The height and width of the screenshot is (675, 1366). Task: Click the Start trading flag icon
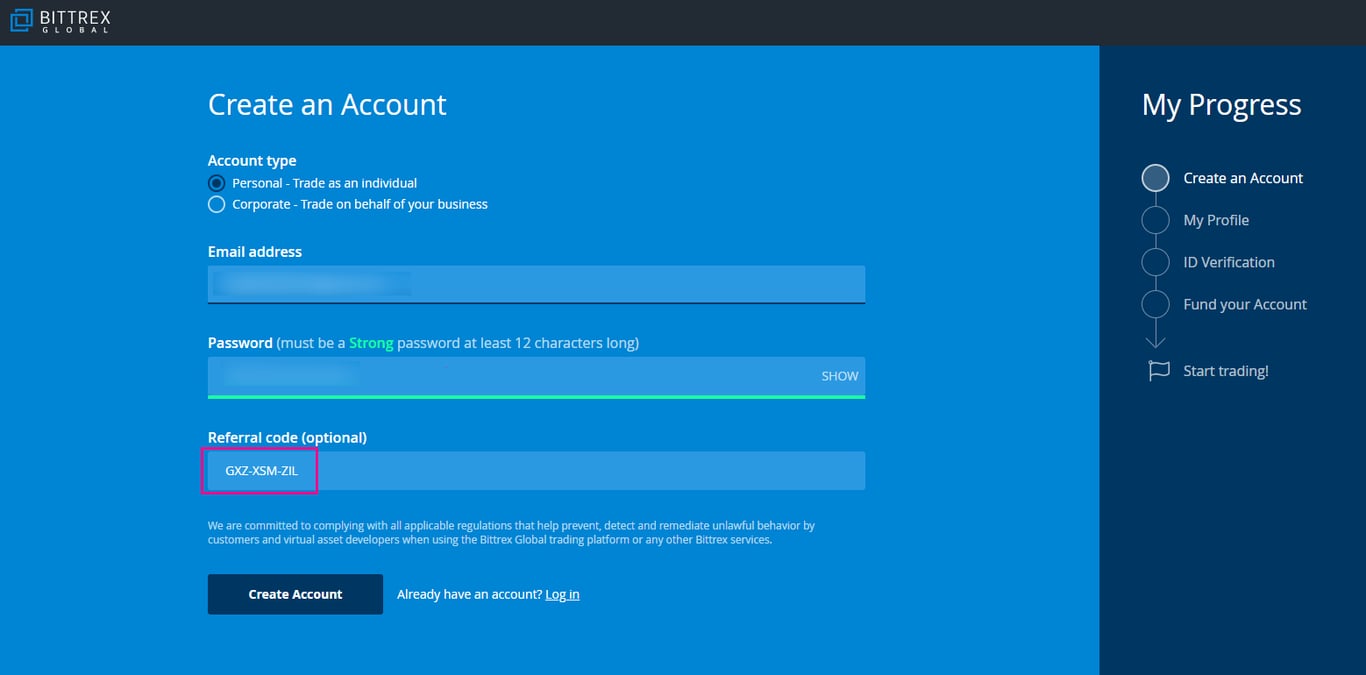[1157, 370]
